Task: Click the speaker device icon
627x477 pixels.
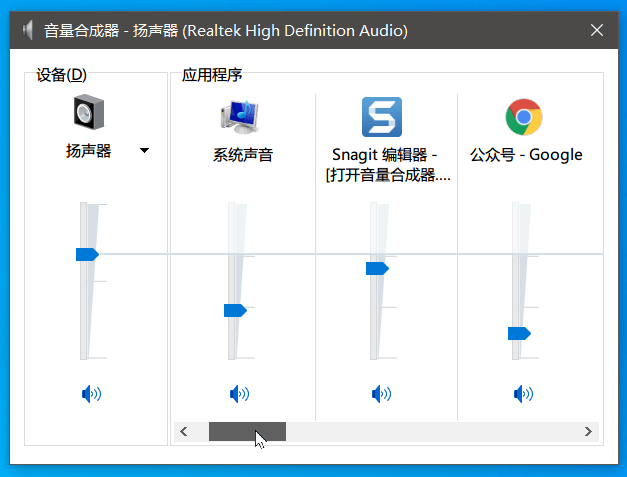Action: (89, 114)
